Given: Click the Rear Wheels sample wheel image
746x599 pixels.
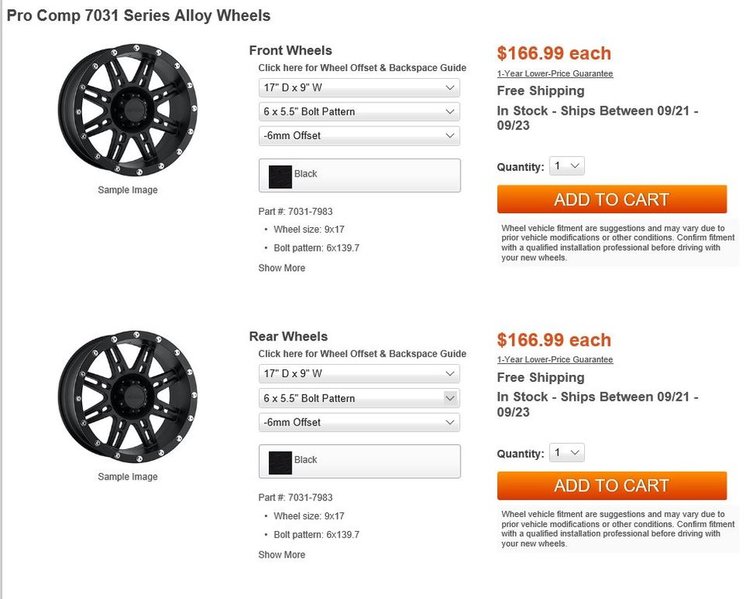Looking at the screenshot, I should pos(128,397).
